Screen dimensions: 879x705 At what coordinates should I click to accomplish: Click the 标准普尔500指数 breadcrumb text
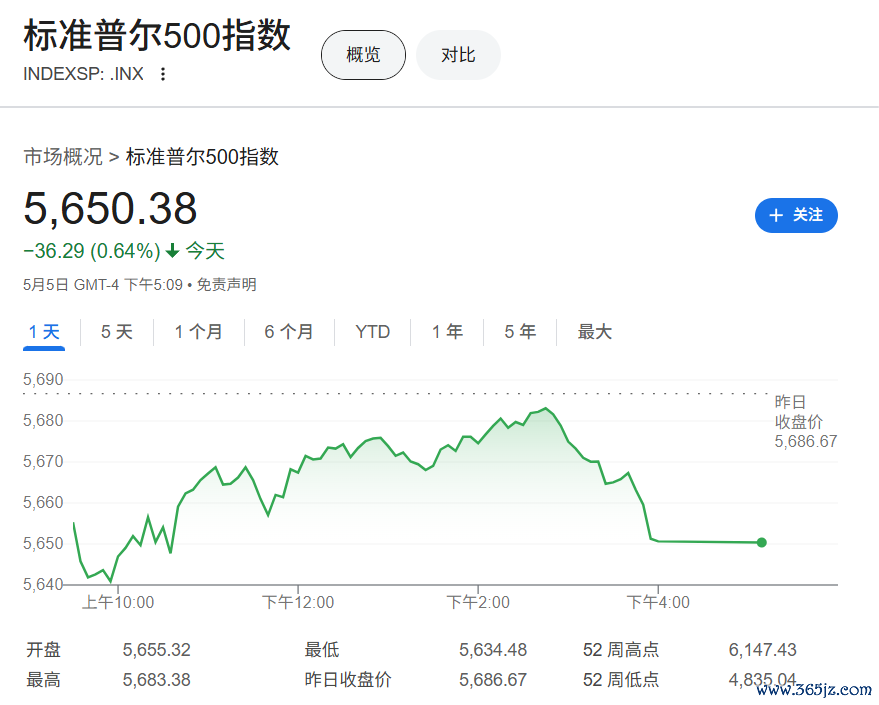tap(202, 156)
